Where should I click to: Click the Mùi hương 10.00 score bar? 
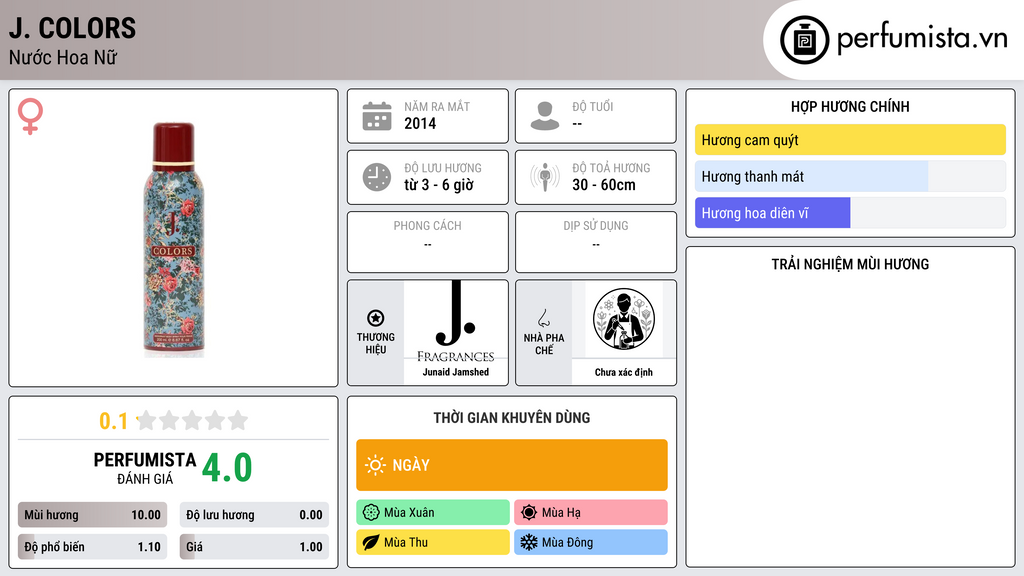click(92, 515)
